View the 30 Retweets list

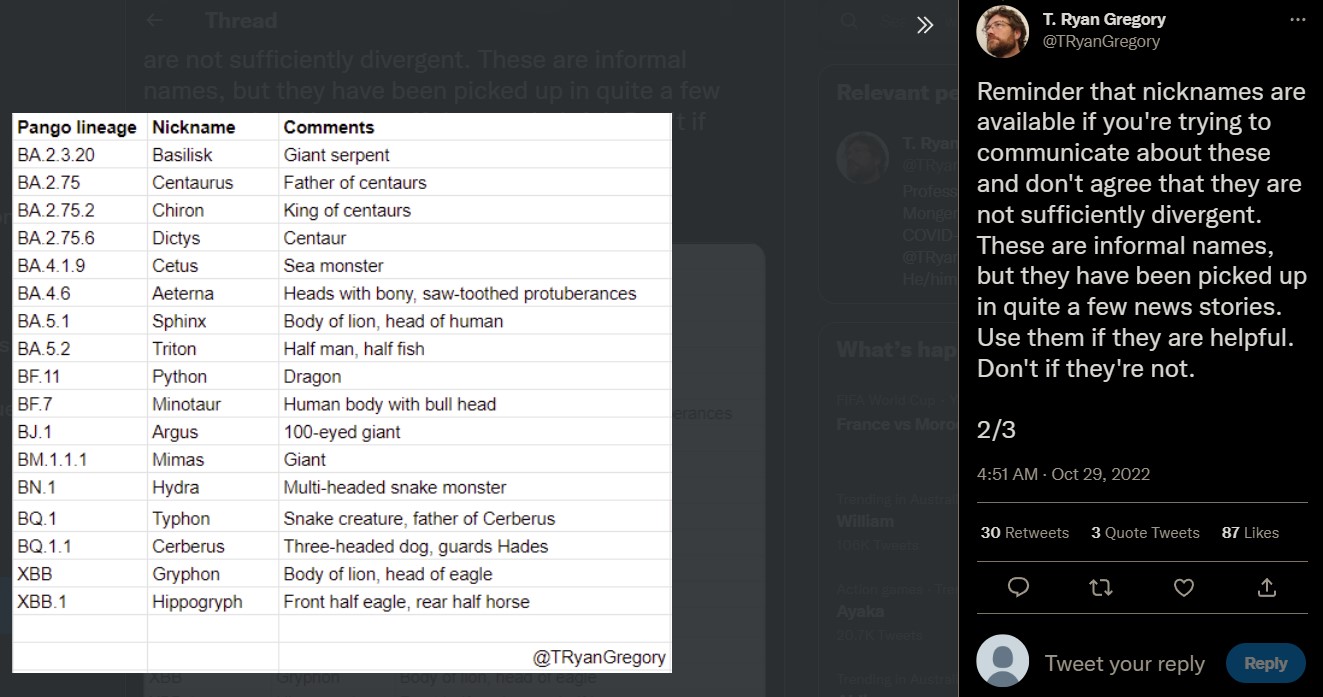coord(1025,533)
